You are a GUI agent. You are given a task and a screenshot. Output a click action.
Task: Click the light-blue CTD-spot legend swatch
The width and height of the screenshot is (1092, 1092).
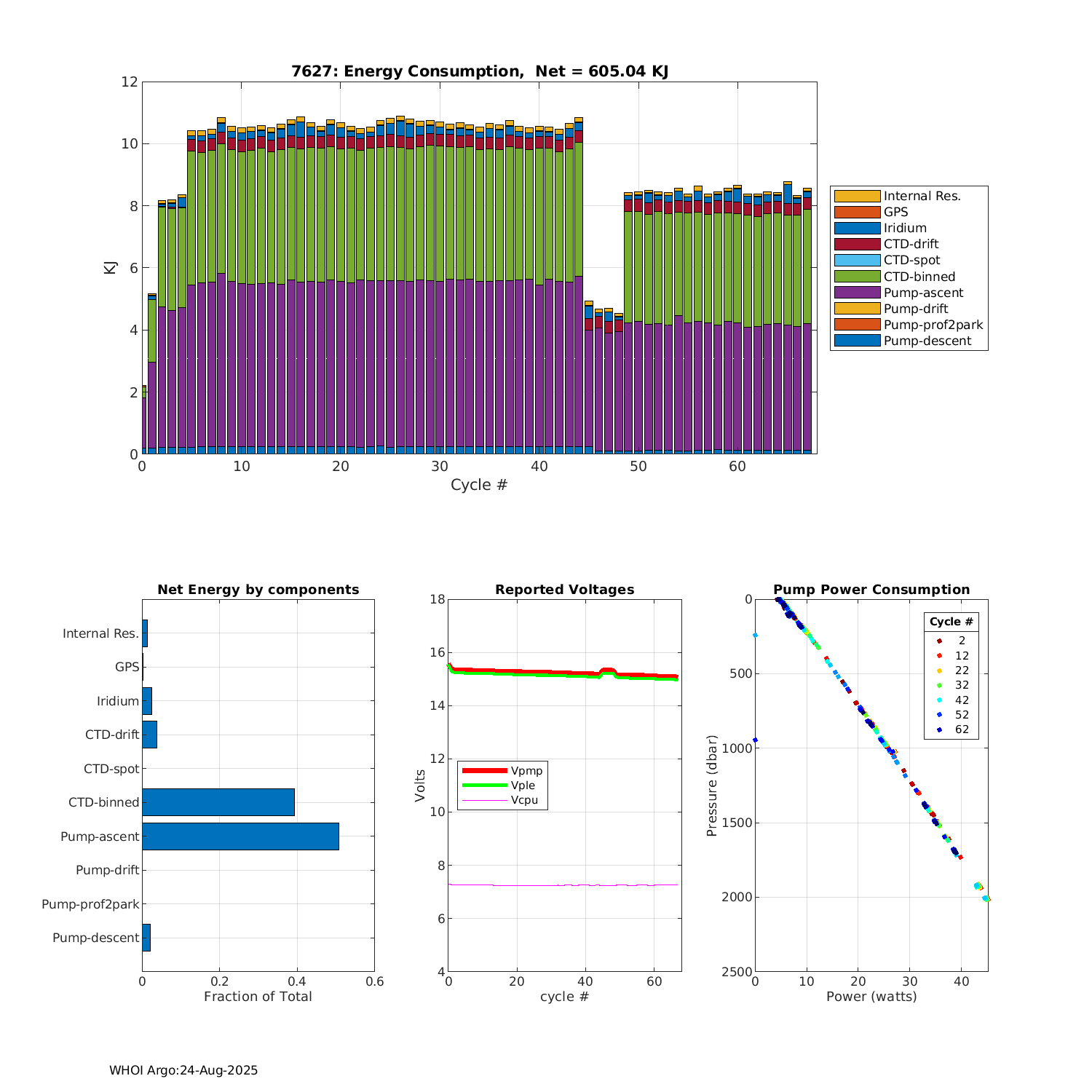(857, 260)
